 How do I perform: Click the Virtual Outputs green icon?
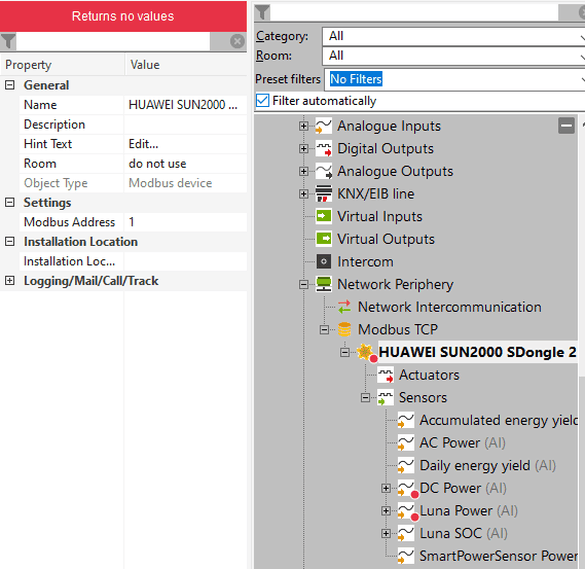tap(323, 239)
